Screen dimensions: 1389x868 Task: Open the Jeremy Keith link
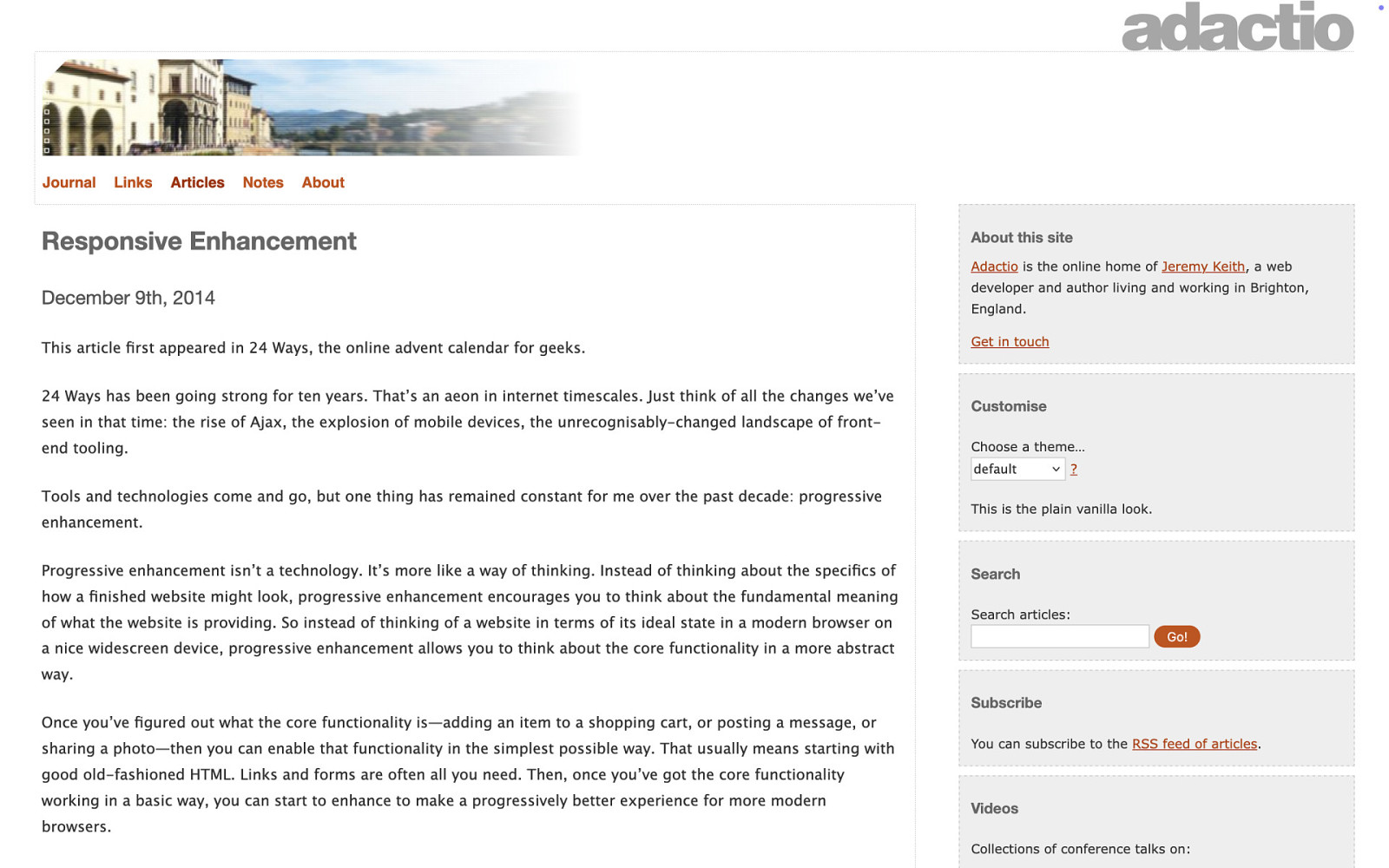[x=1203, y=266]
